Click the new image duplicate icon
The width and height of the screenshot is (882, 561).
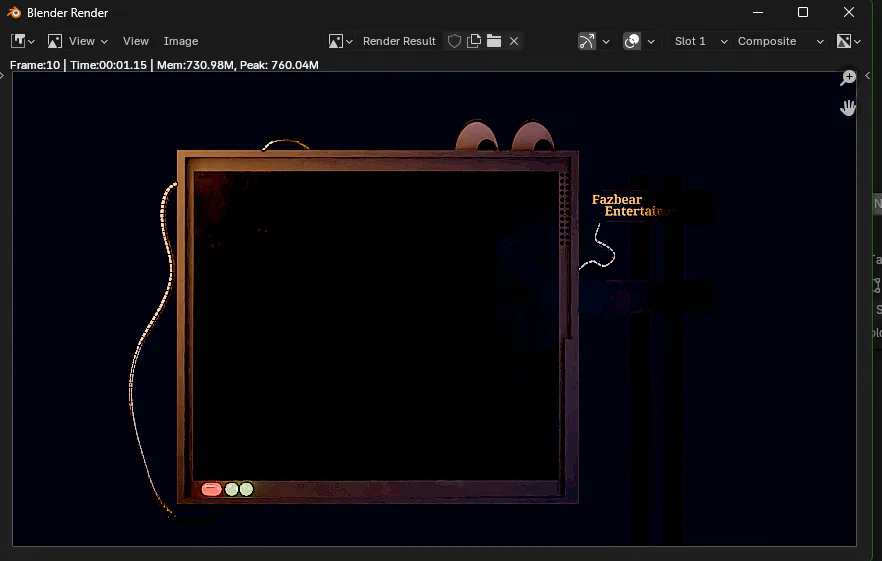474,41
